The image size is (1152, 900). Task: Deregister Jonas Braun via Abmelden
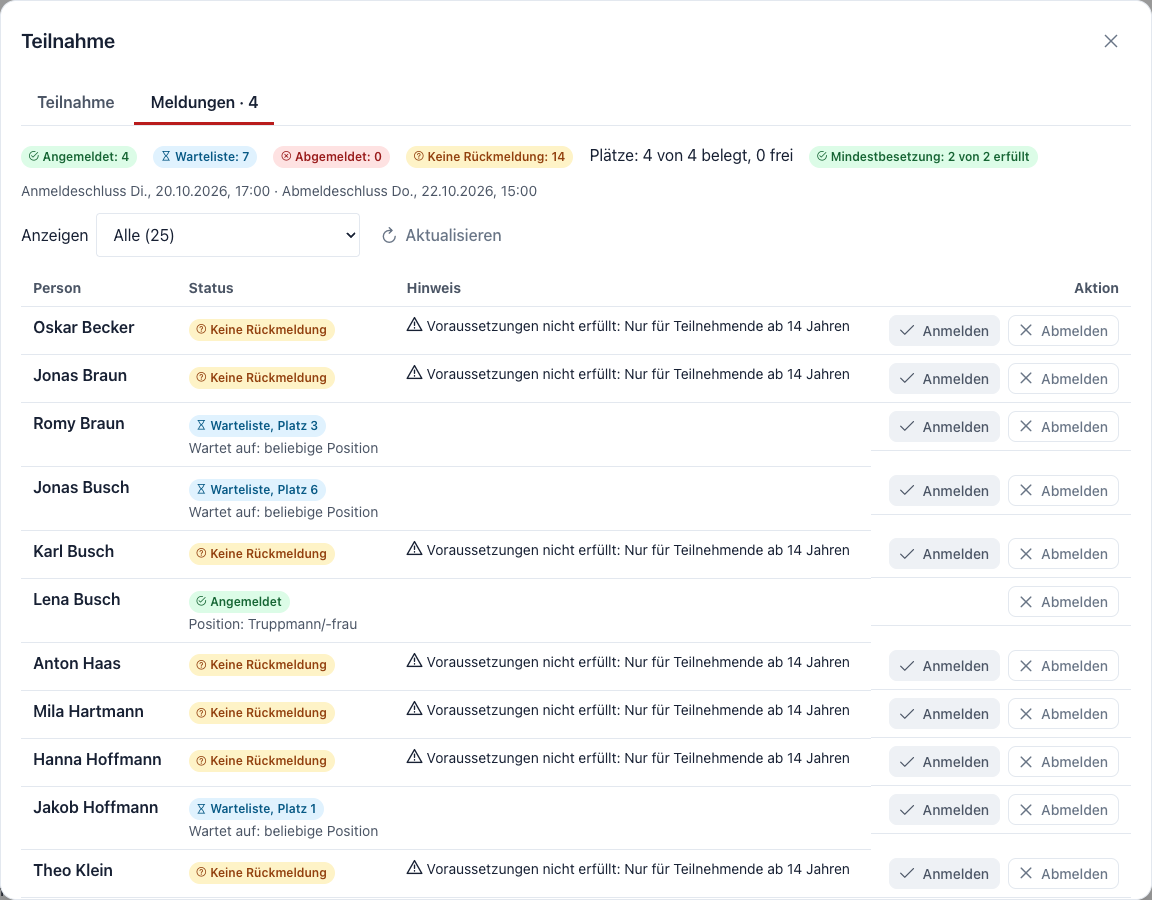[1063, 378]
